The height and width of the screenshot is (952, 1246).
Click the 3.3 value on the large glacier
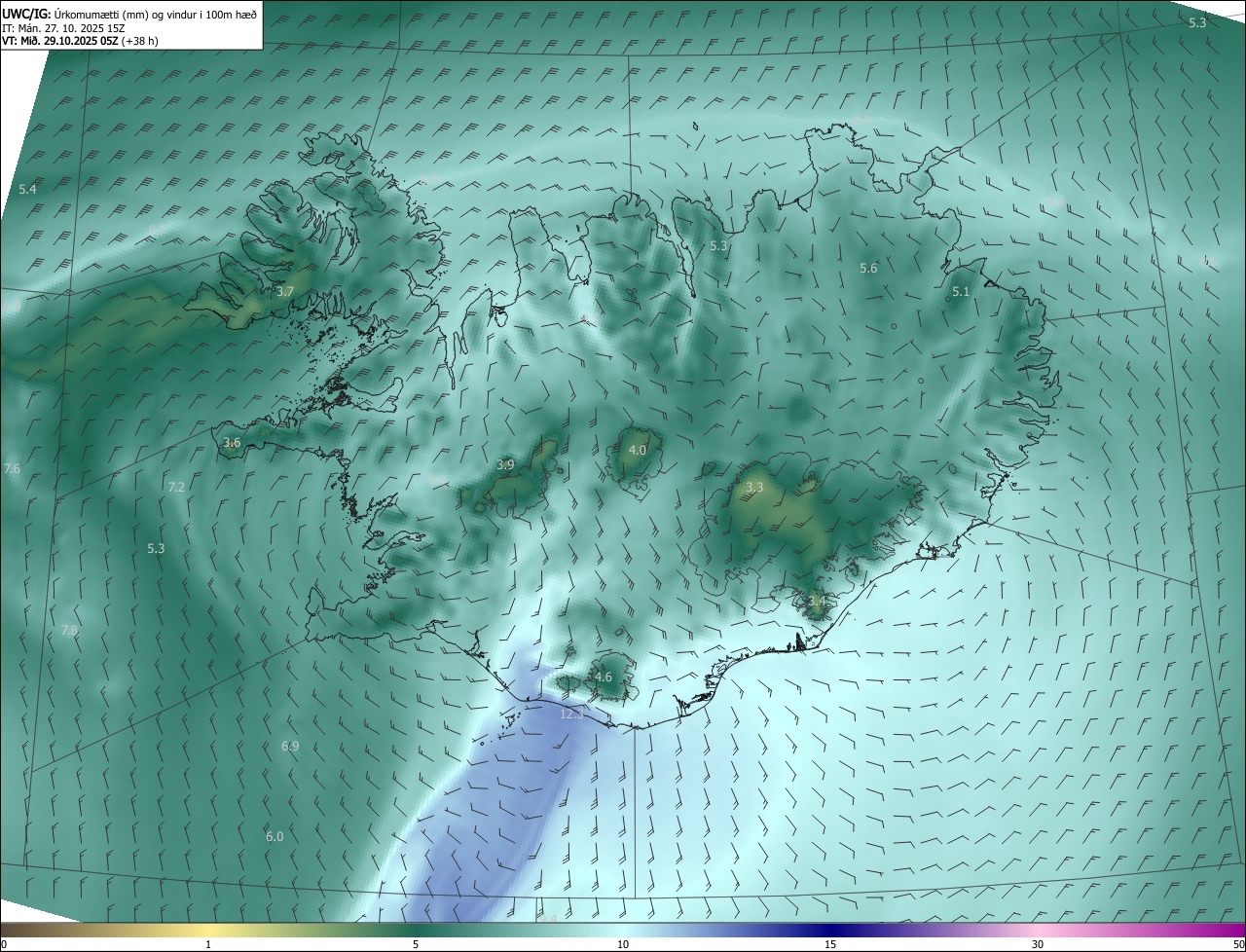(x=754, y=487)
